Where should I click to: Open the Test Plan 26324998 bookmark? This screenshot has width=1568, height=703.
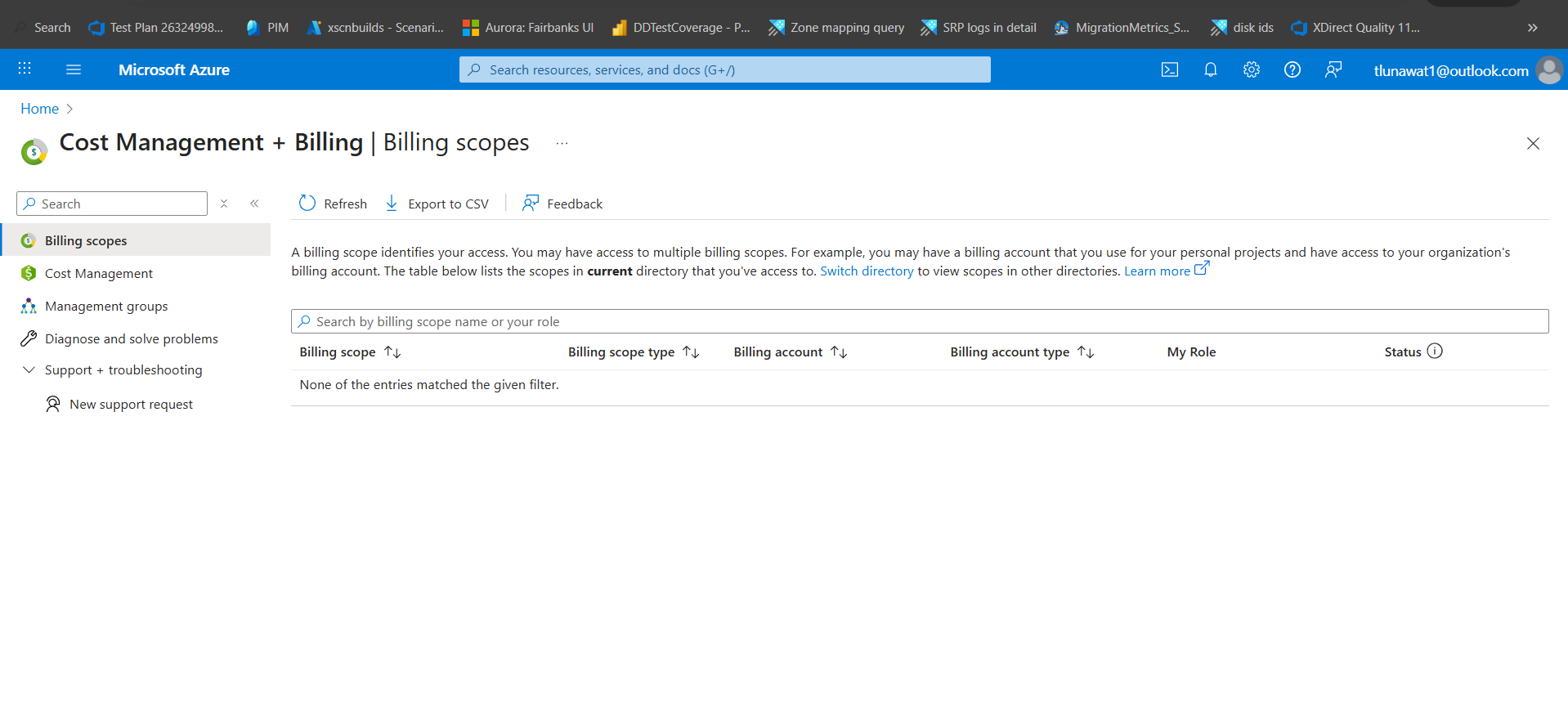coord(156,28)
